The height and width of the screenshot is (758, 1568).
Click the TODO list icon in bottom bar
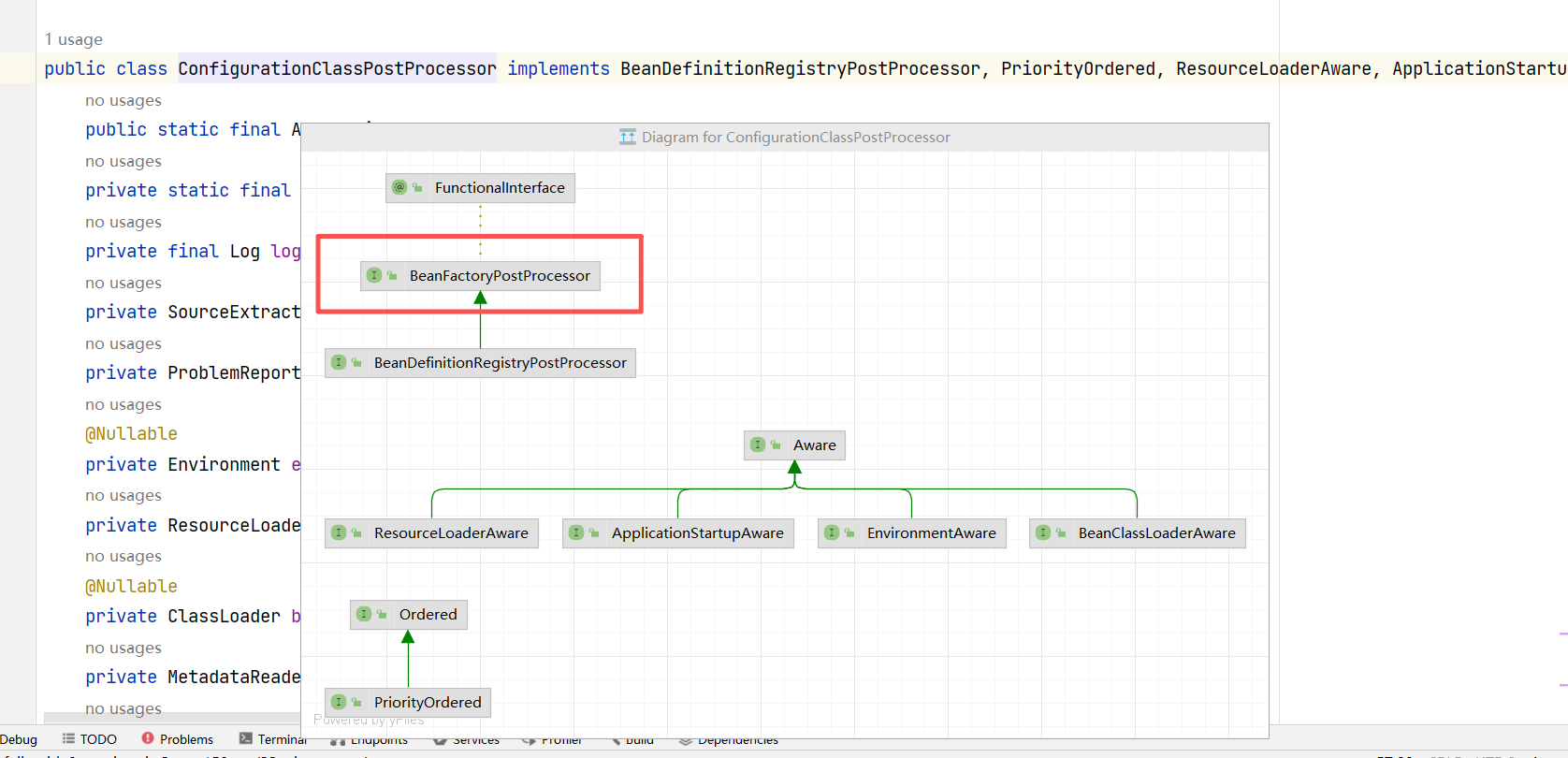[x=68, y=738]
